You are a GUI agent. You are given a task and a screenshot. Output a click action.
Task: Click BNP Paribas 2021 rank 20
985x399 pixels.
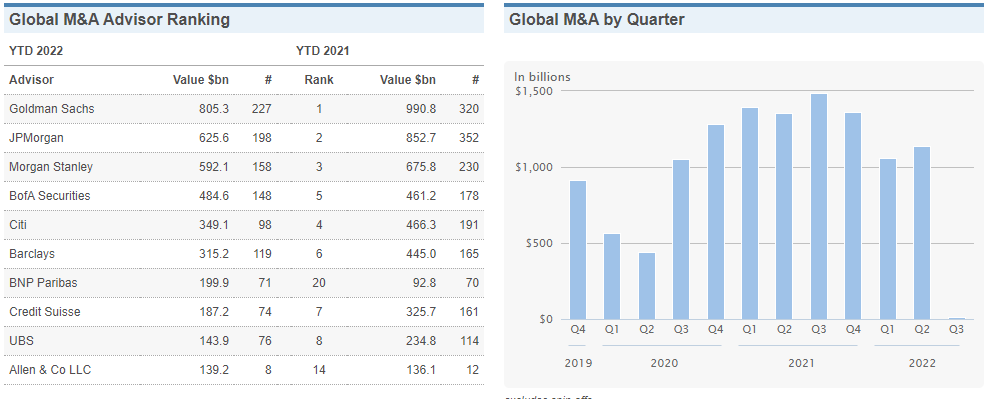(319, 283)
